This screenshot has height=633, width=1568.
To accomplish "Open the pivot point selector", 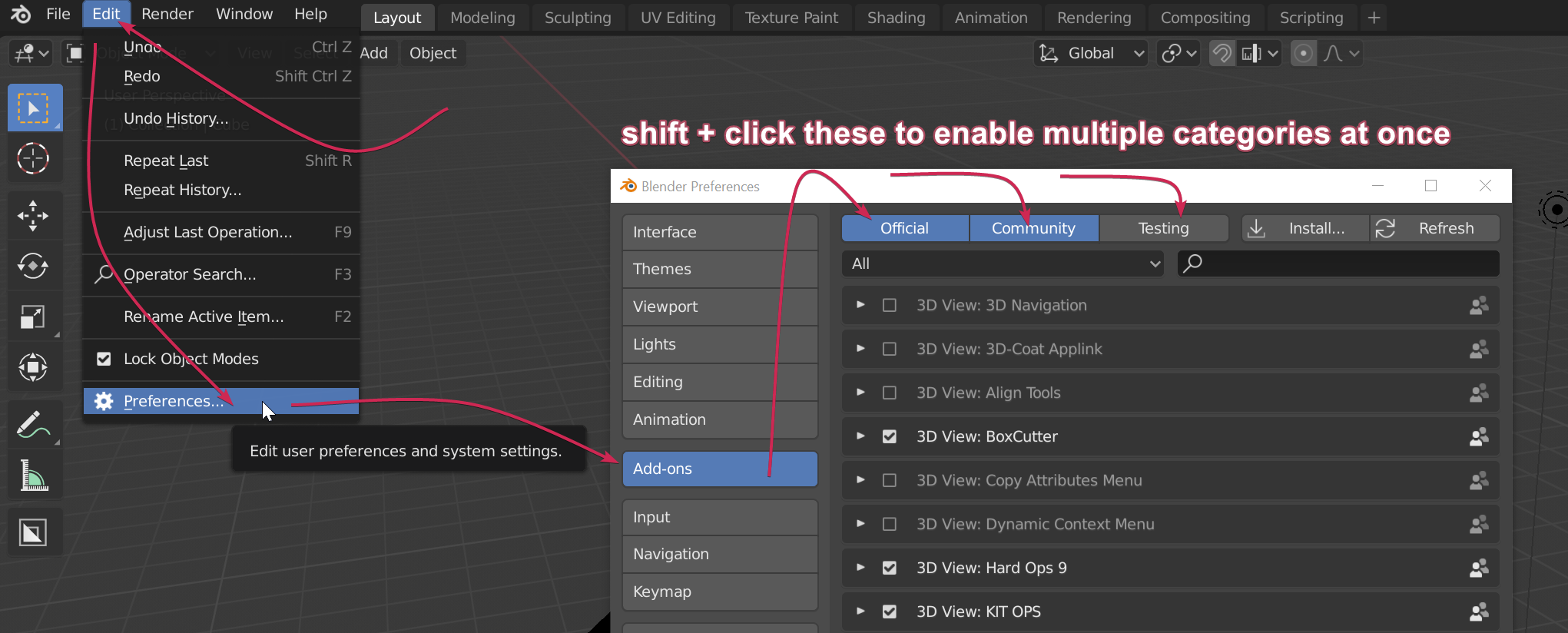I will pos(1178,53).
